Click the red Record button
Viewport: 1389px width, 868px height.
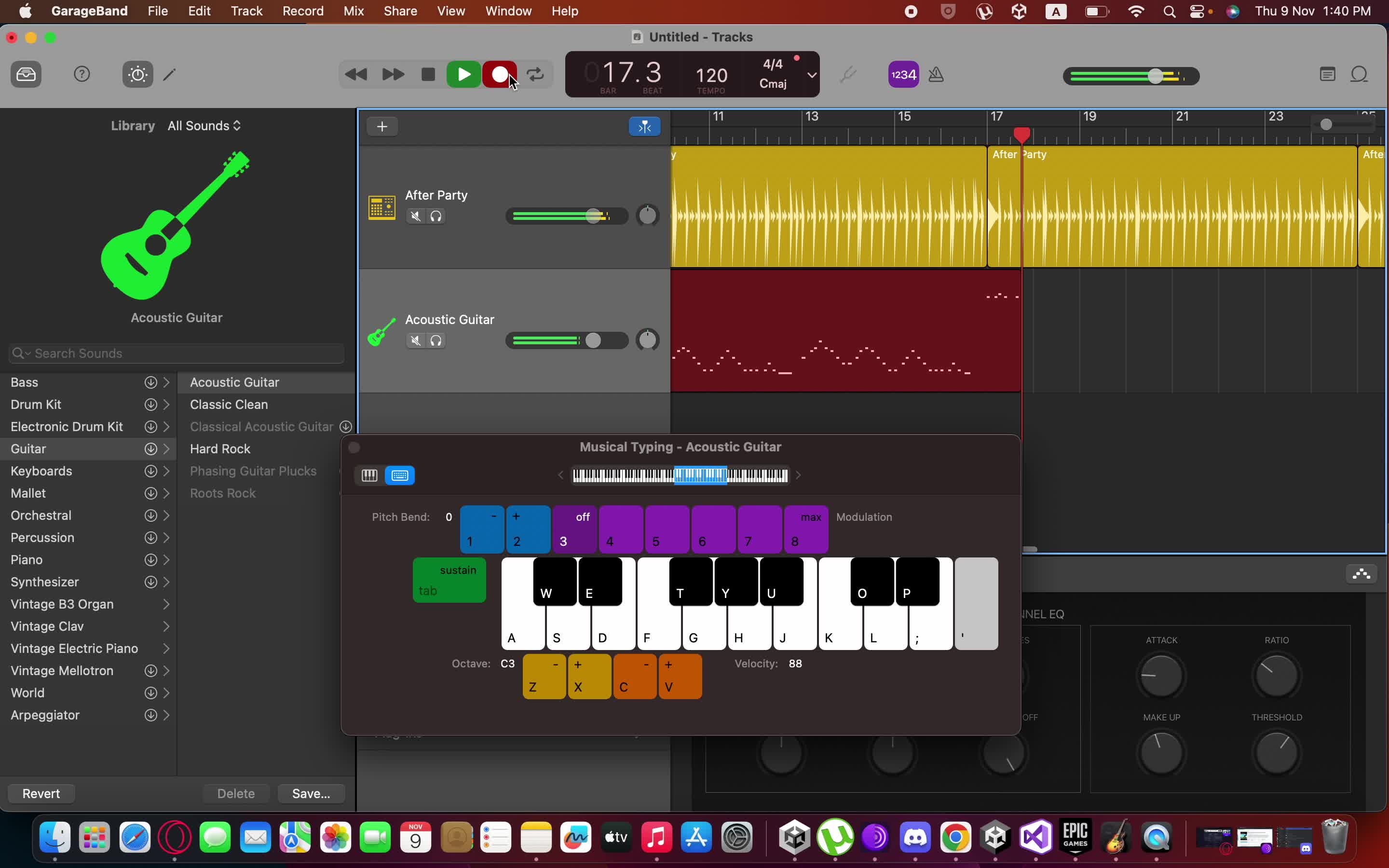pos(499,75)
